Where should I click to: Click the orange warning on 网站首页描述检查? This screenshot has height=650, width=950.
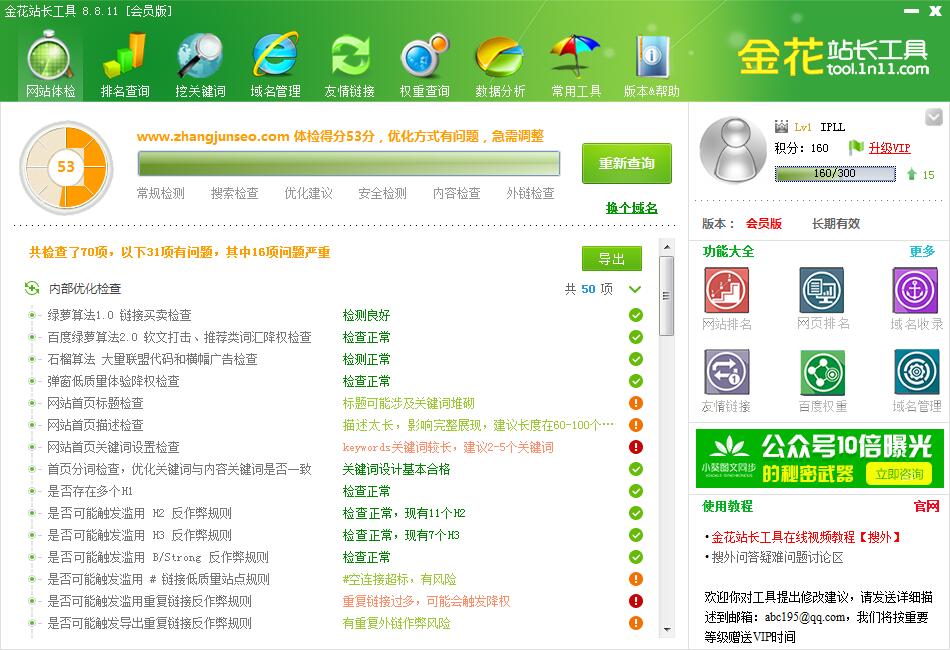coord(636,425)
